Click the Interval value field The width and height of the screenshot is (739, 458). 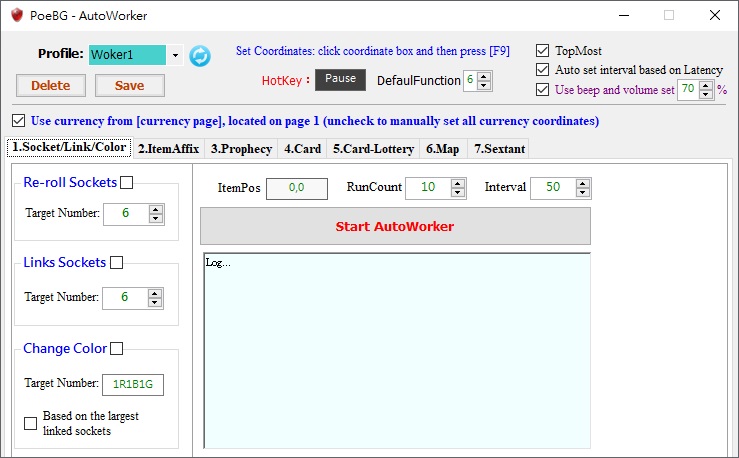click(x=553, y=188)
